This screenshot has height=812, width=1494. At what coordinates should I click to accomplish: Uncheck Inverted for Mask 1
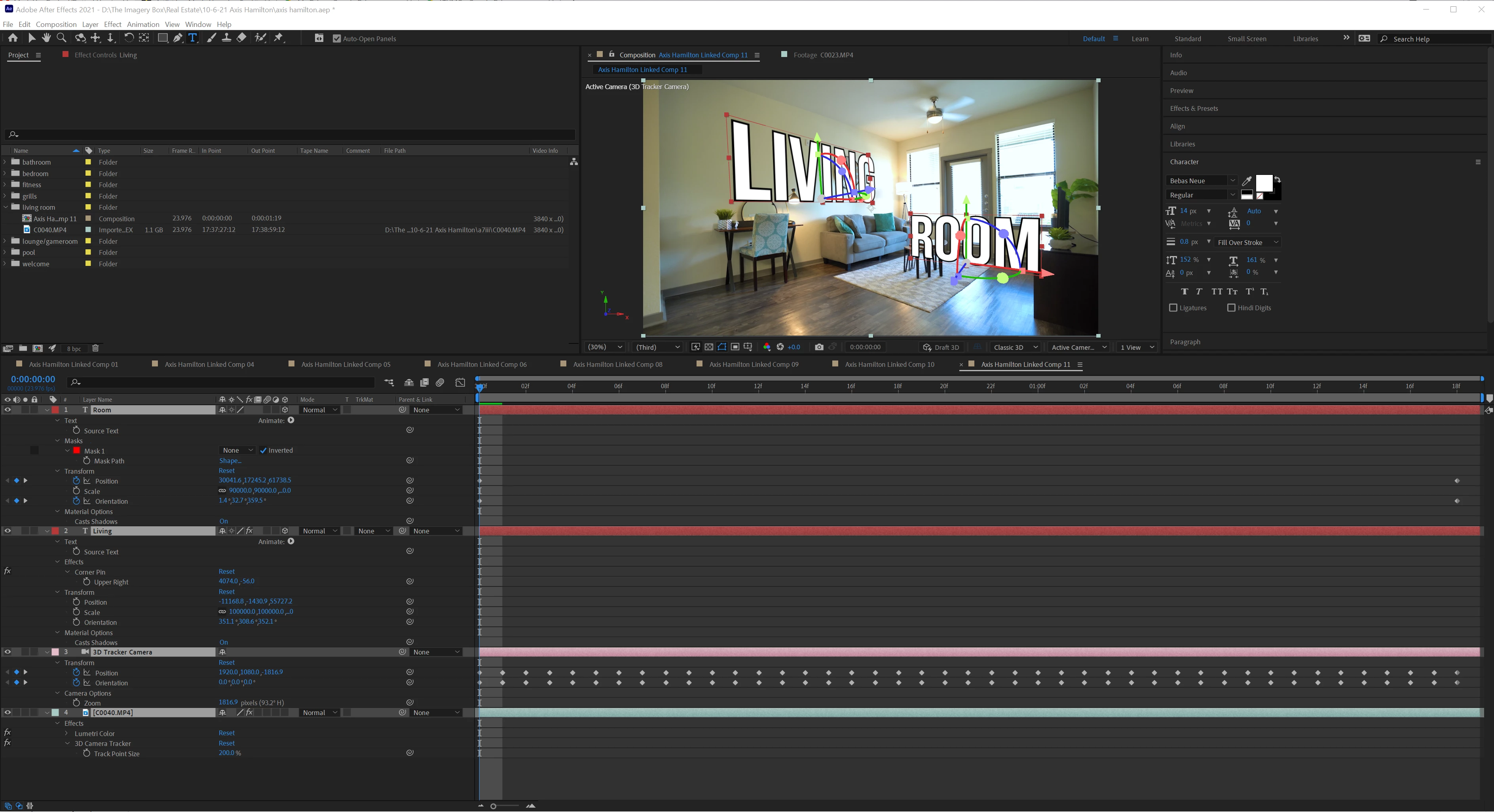263,451
